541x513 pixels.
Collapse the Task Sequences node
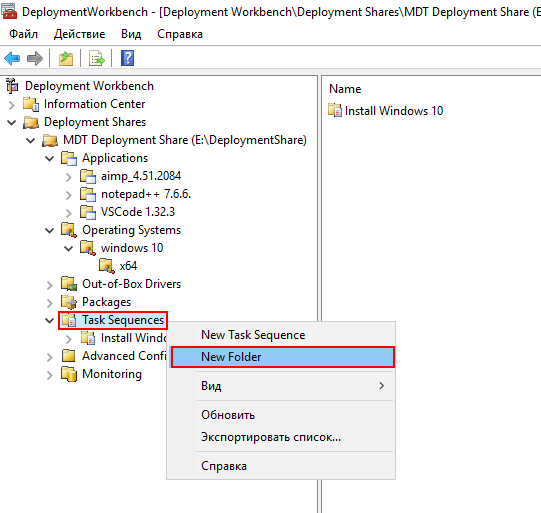tap(50, 320)
